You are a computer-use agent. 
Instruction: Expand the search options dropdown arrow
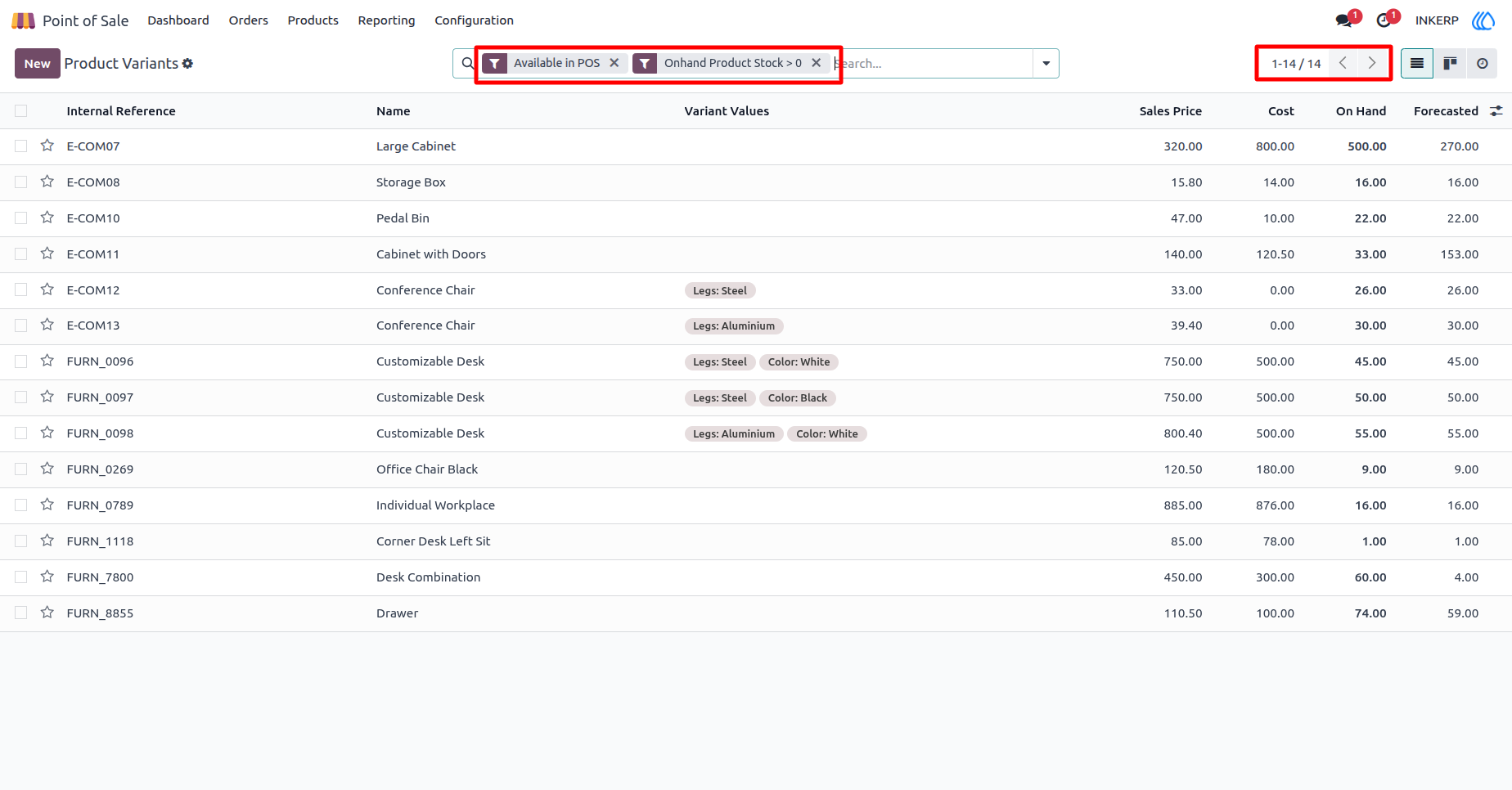coord(1046,63)
